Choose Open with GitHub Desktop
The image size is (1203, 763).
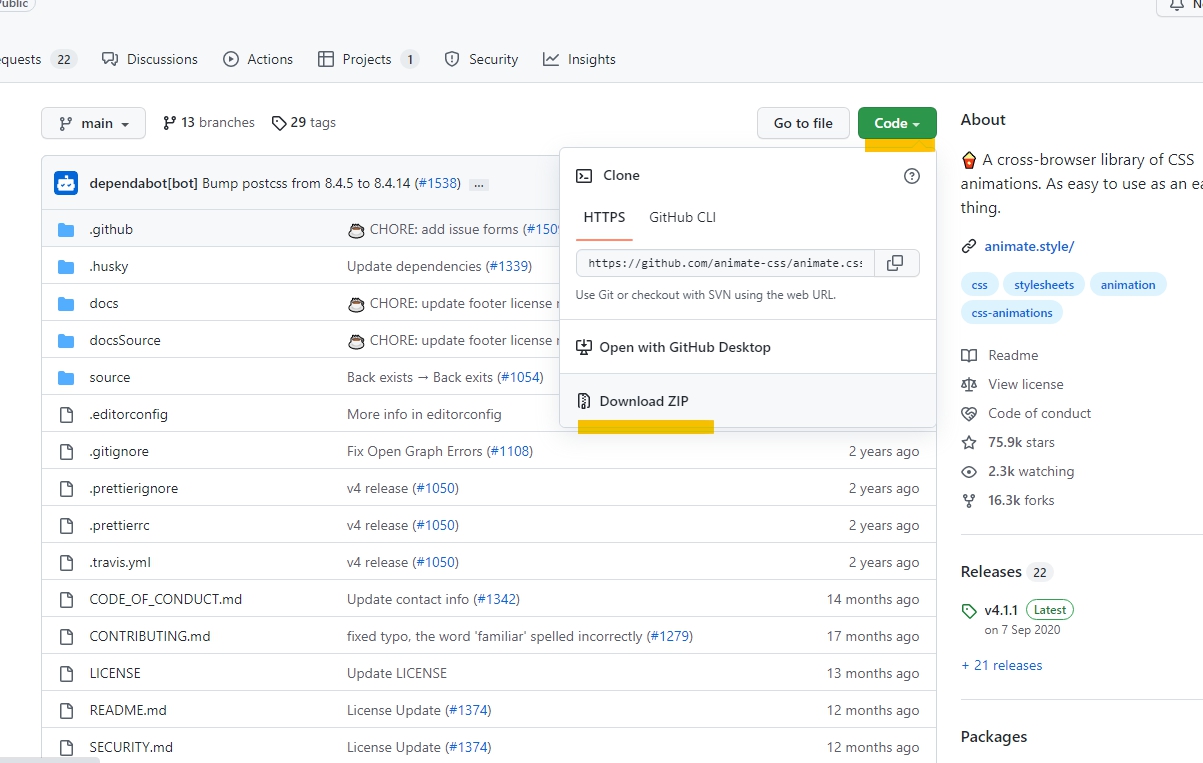coord(748,347)
